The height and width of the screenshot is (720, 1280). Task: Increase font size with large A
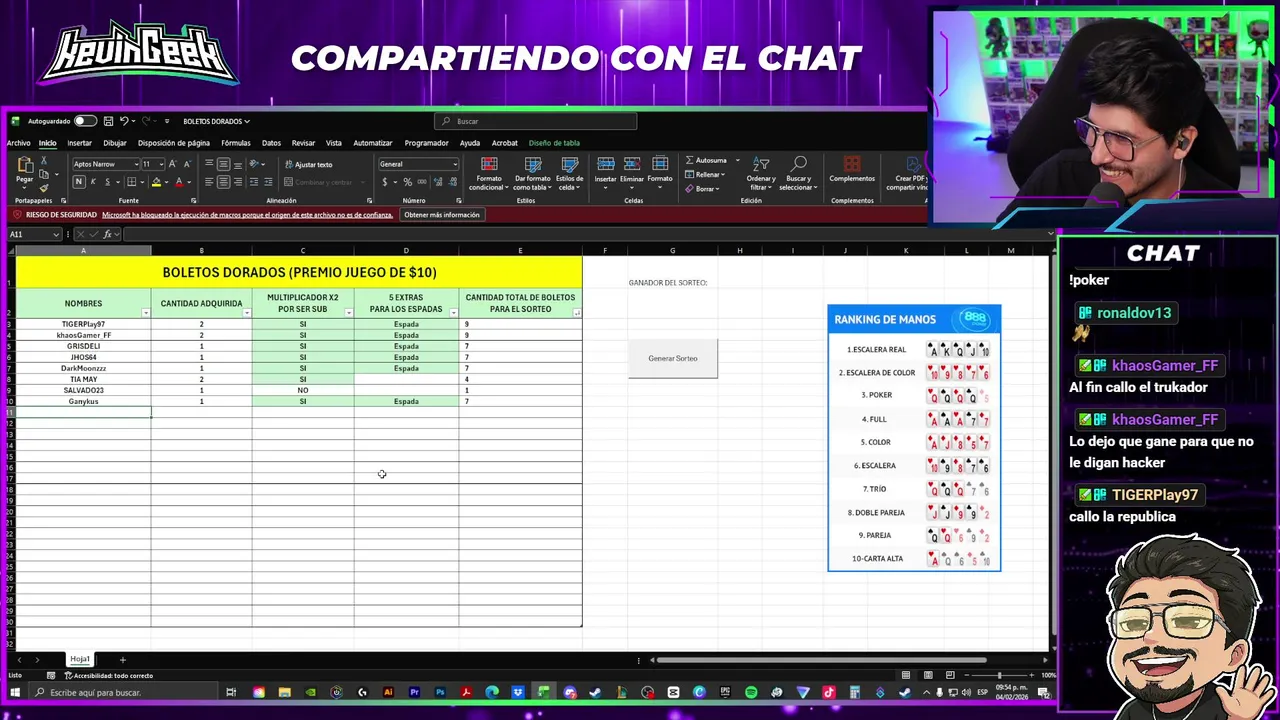[x=172, y=164]
